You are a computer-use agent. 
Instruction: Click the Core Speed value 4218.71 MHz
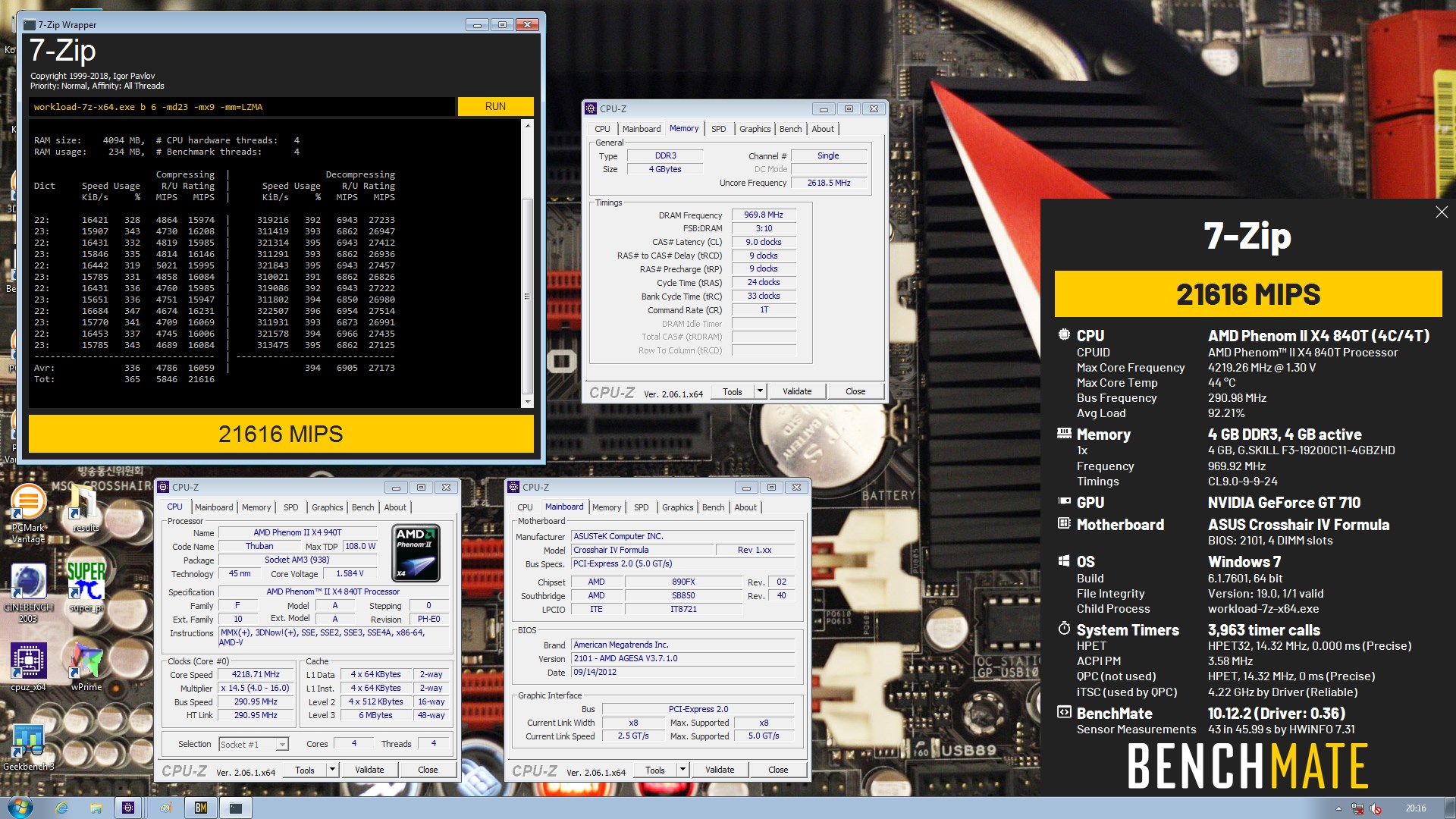click(256, 675)
